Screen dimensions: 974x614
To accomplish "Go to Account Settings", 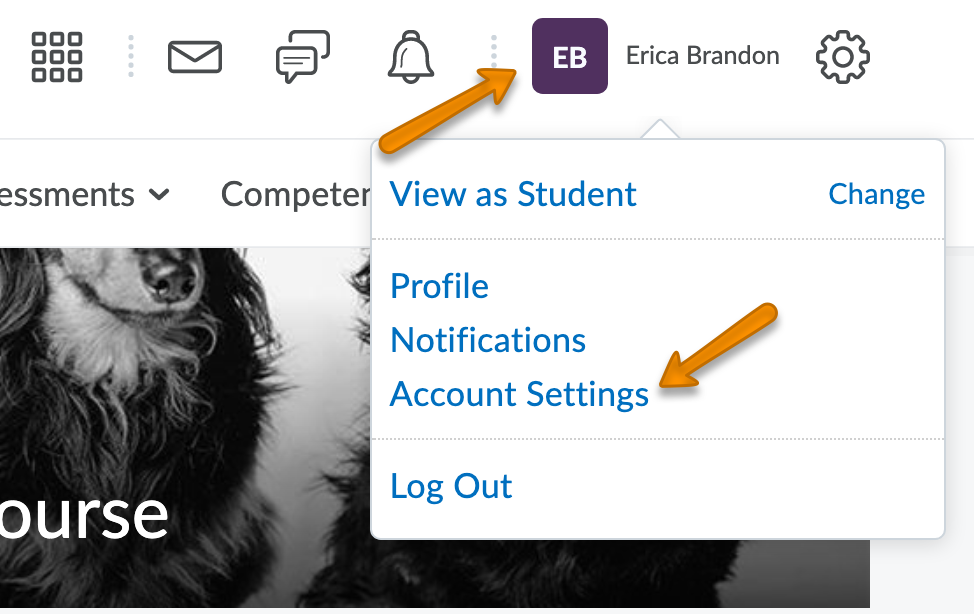I will tap(519, 394).
